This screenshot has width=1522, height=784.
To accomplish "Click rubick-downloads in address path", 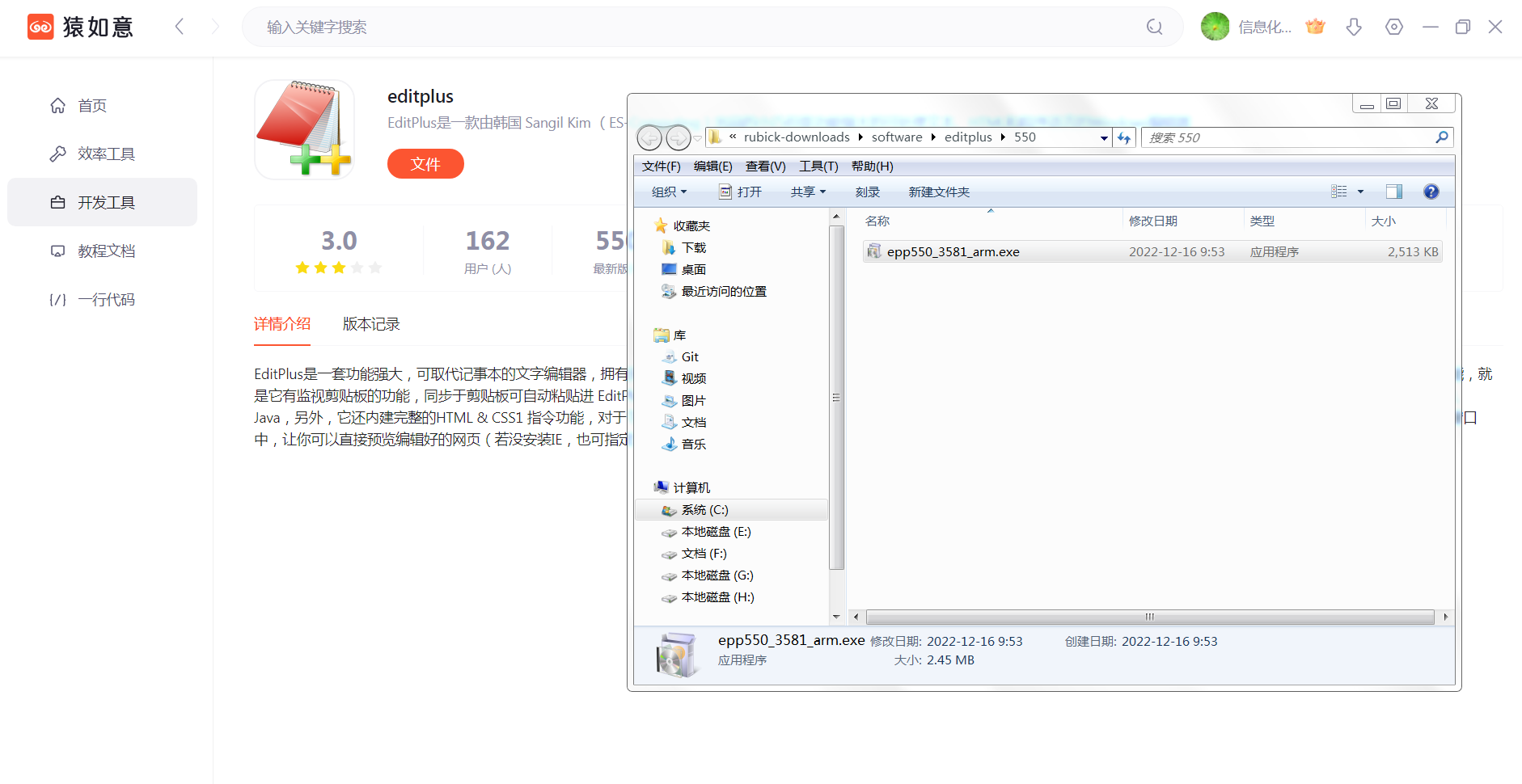I will pyautogui.click(x=797, y=137).
